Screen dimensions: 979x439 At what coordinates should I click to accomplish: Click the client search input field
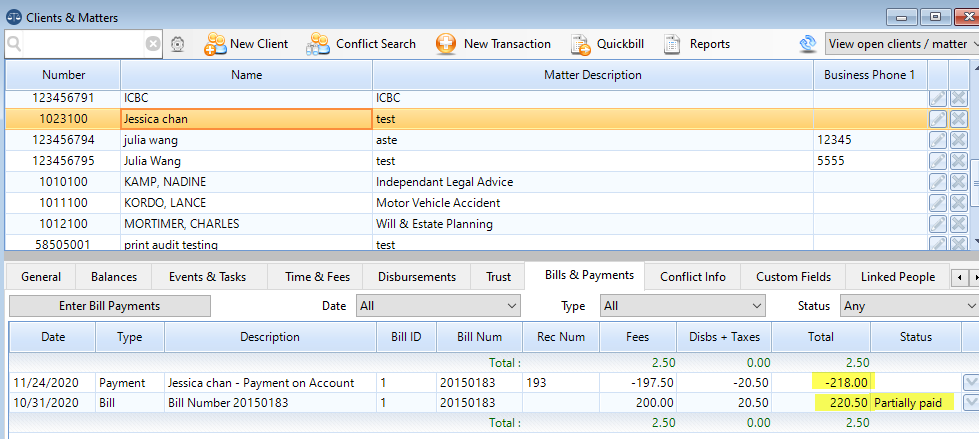click(x=84, y=44)
